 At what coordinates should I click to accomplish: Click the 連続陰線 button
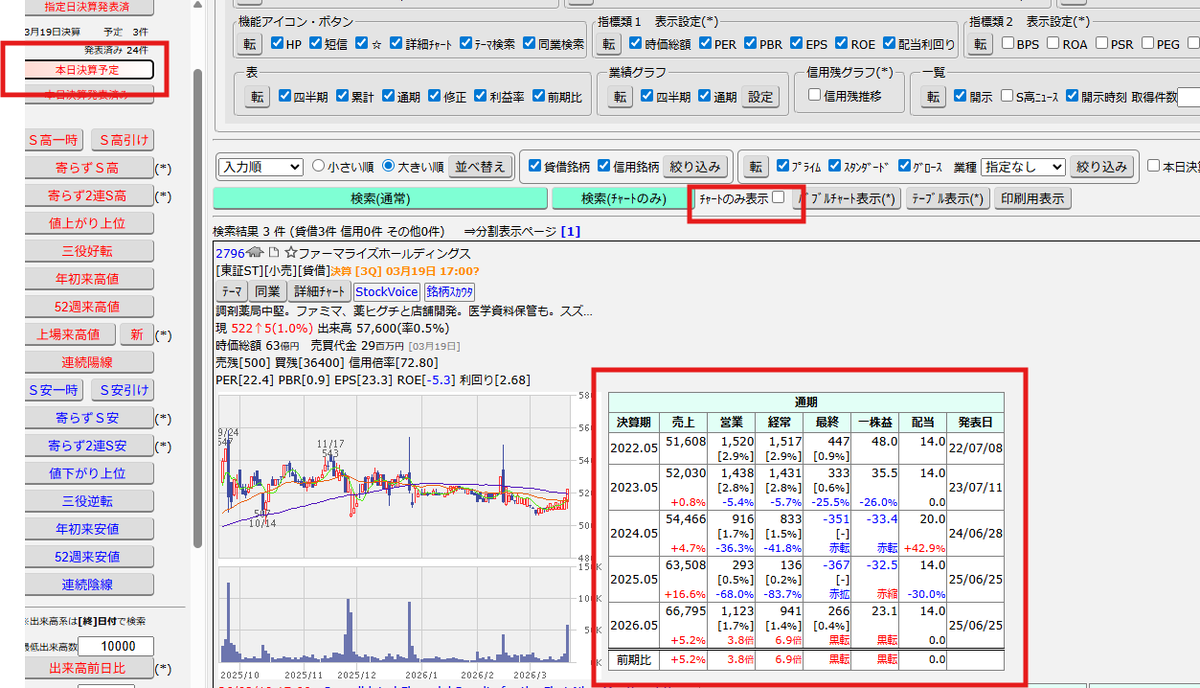pyautogui.click(x=88, y=584)
